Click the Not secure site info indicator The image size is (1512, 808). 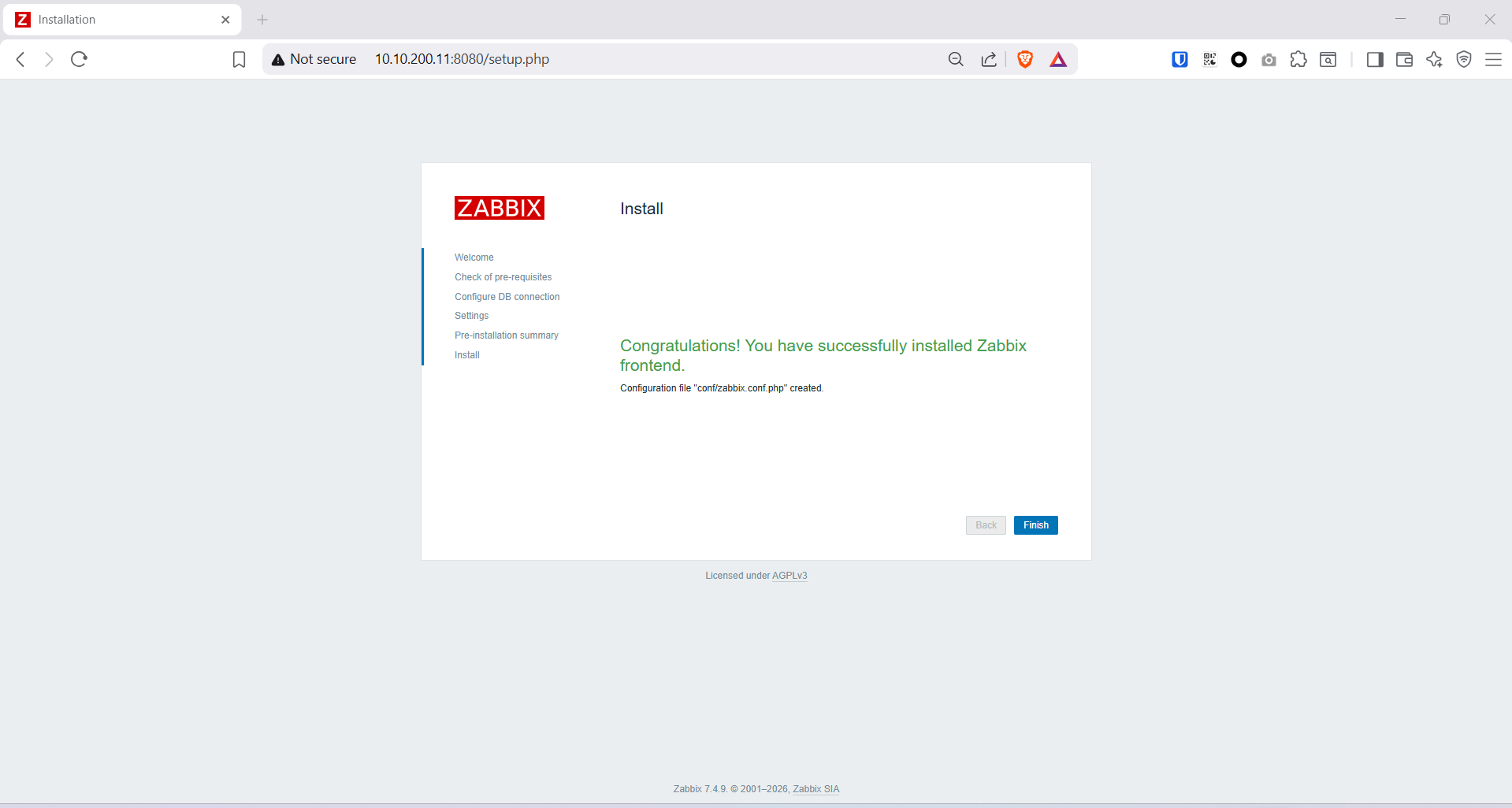click(x=314, y=59)
